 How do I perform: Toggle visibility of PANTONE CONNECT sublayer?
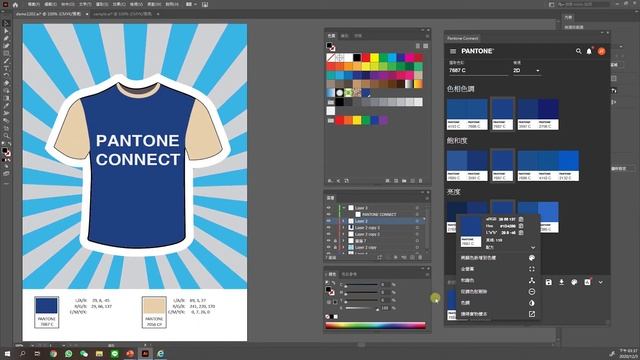coord(329,214)
